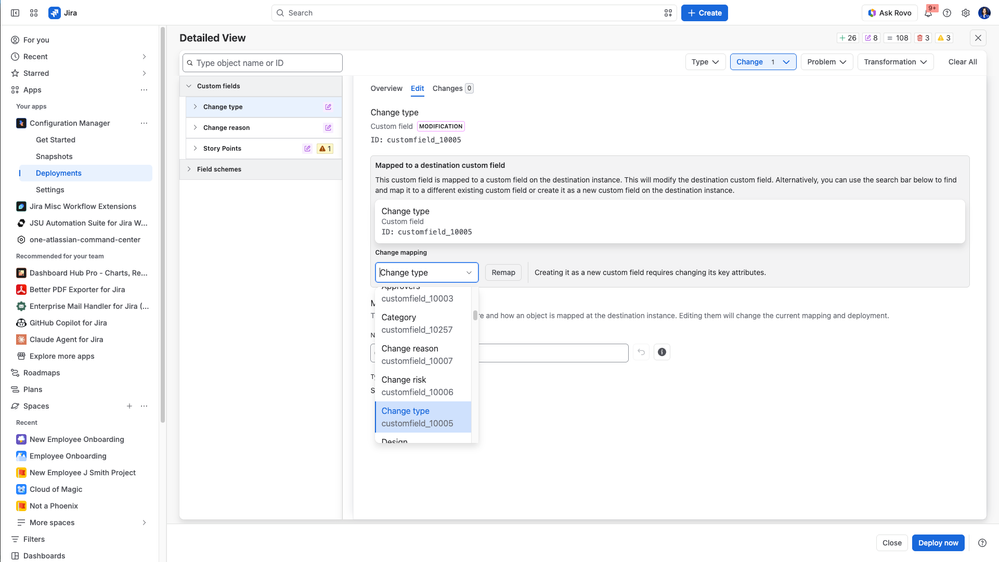999x562 pixels.
Task: Open Claude Agent for Jira
Action: coord(59,340)
